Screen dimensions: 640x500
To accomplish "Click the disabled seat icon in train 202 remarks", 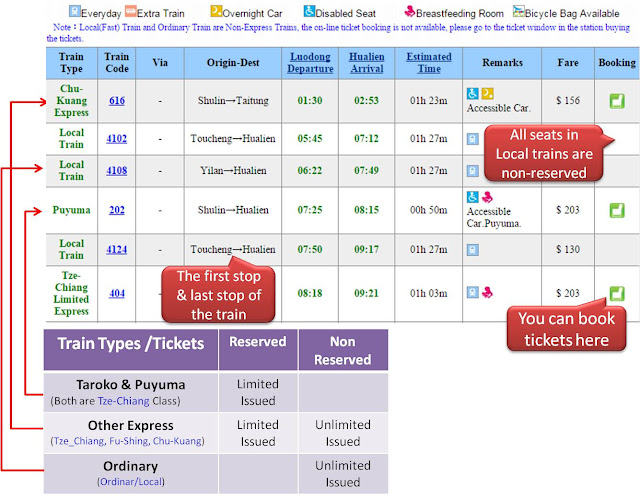I will coord(473,197).
